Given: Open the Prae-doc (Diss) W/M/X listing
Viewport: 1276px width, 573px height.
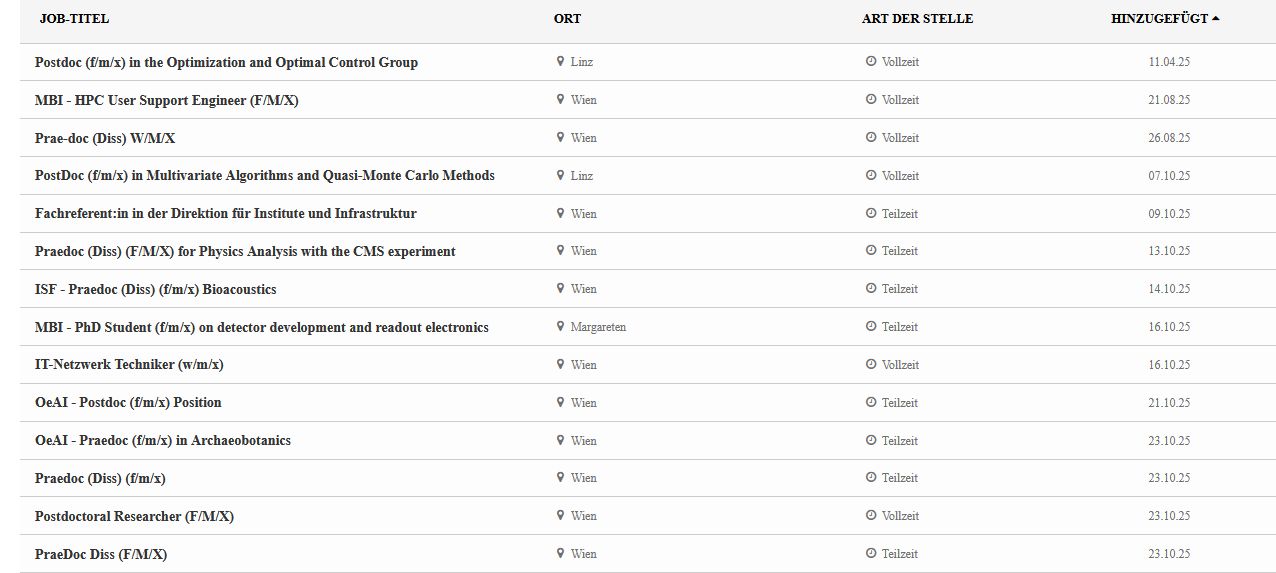Looking at the screenshot, I should 105,138.
